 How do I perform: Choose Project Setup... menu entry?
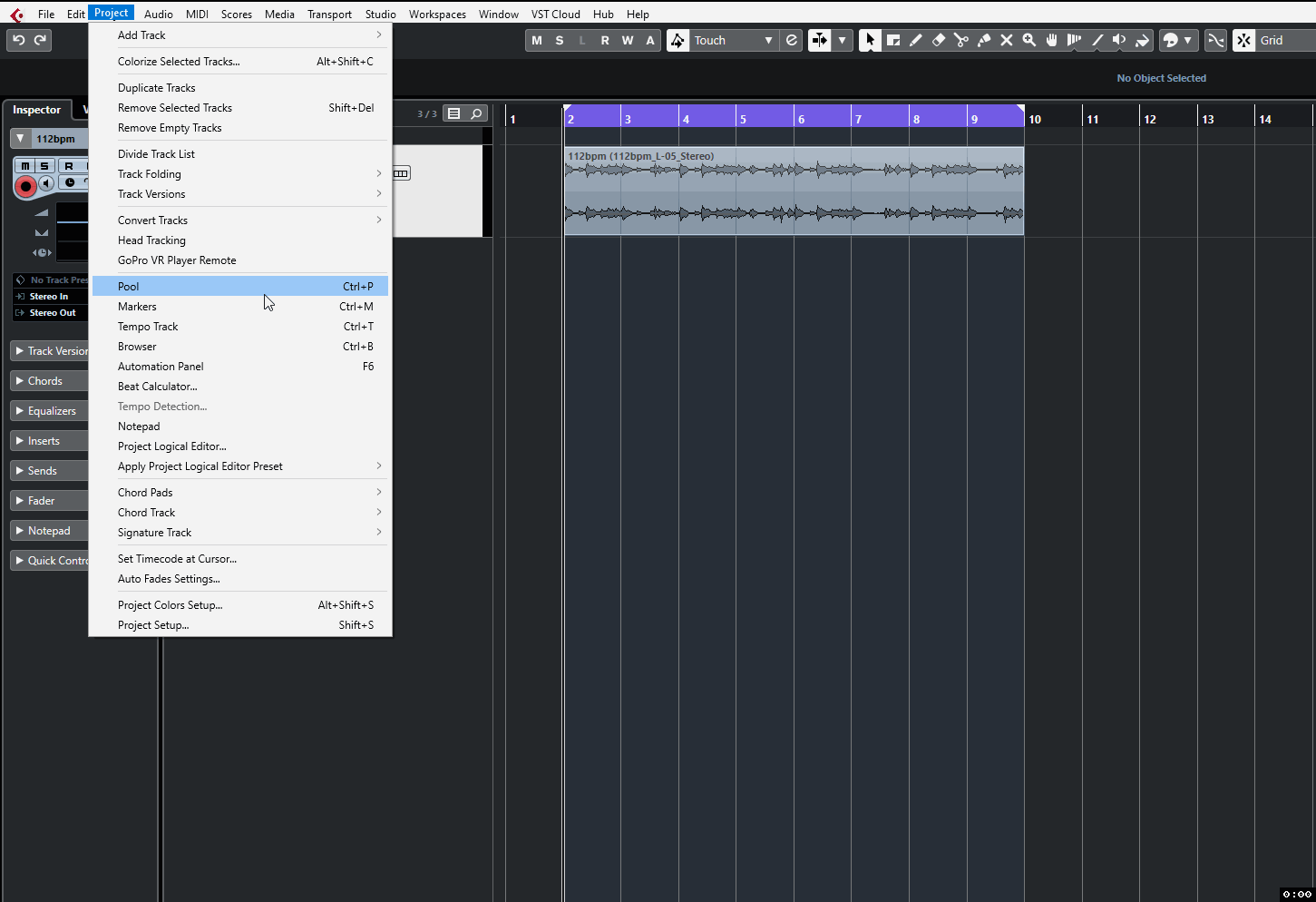click(x=240, y=625)
